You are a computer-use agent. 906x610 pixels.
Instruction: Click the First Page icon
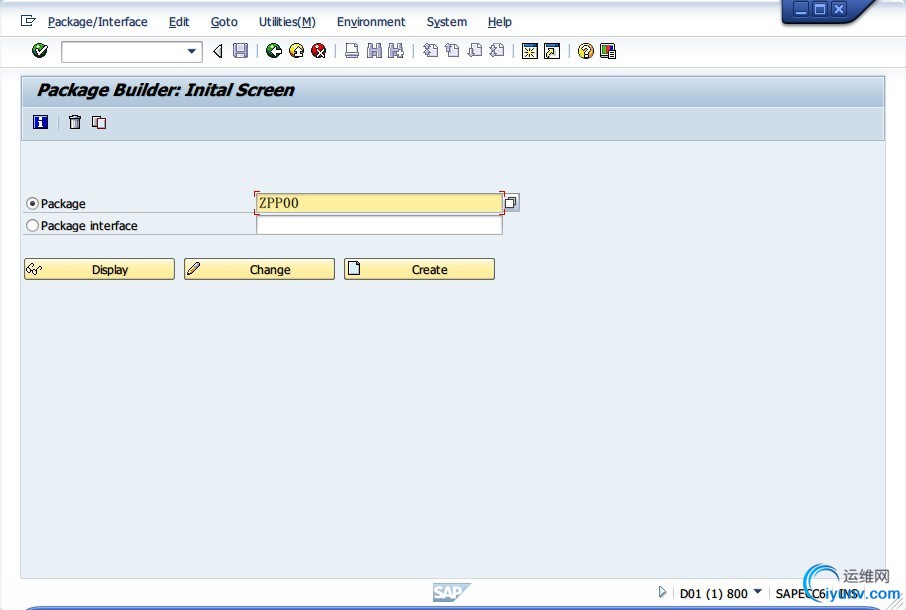430,51
